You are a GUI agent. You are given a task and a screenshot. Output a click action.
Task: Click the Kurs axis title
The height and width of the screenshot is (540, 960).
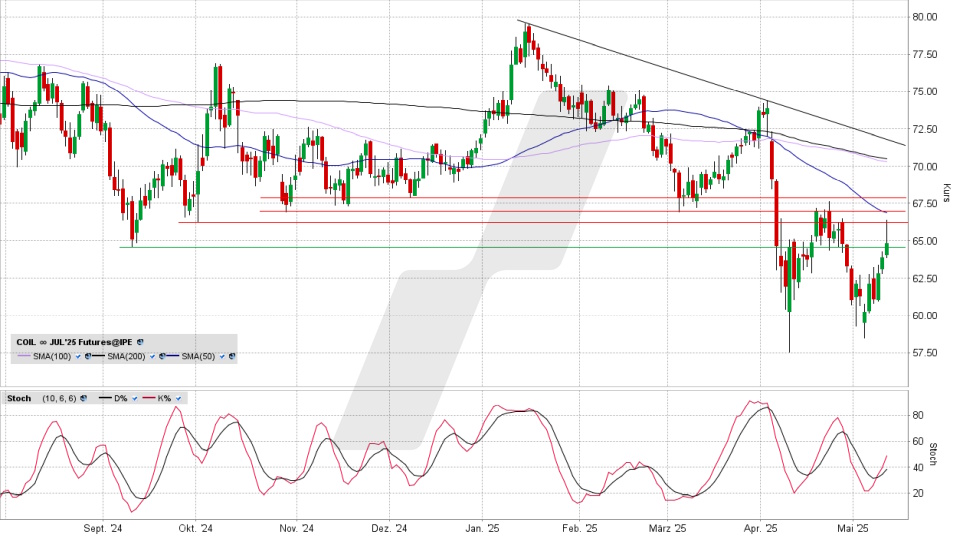click(x=947, y=193)
